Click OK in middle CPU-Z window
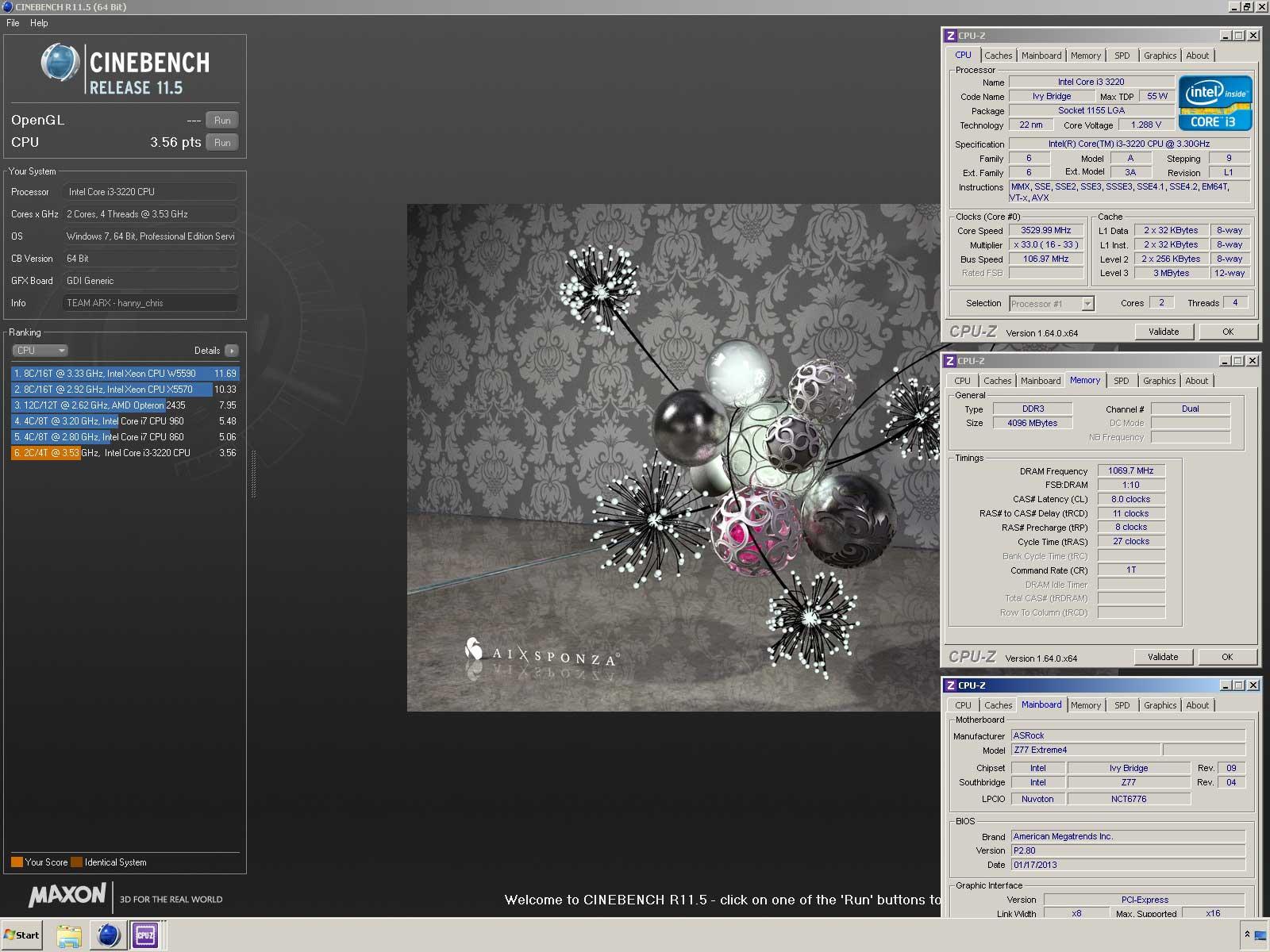This screenshot has height=952, width=1270. pos(1227,657)
